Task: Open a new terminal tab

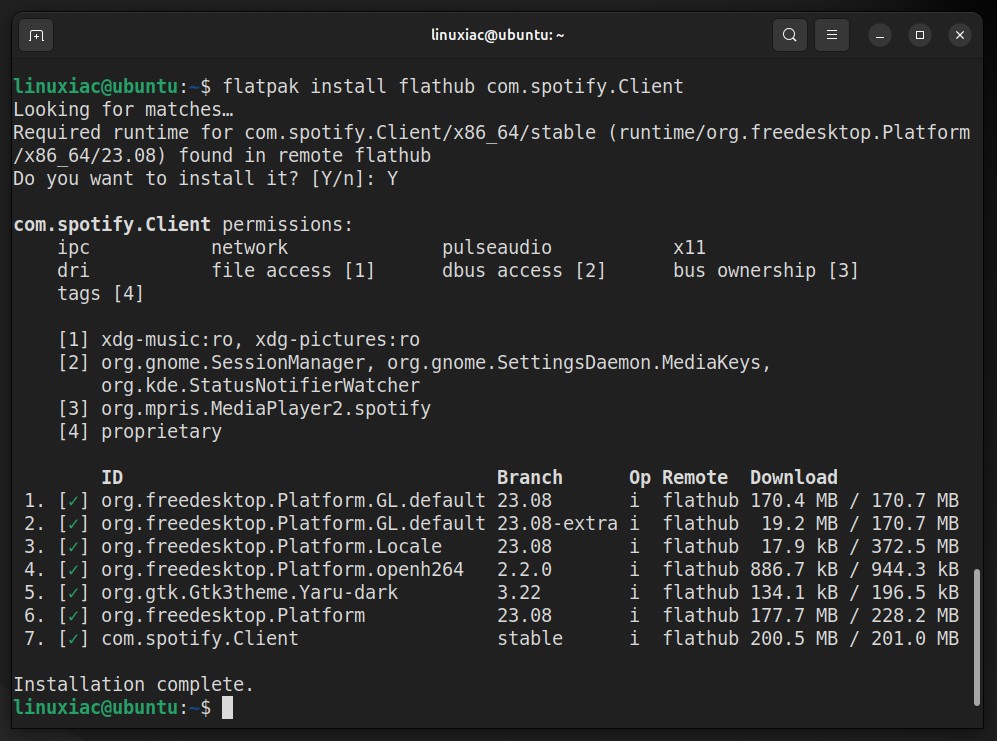Action: pos(36,35)
